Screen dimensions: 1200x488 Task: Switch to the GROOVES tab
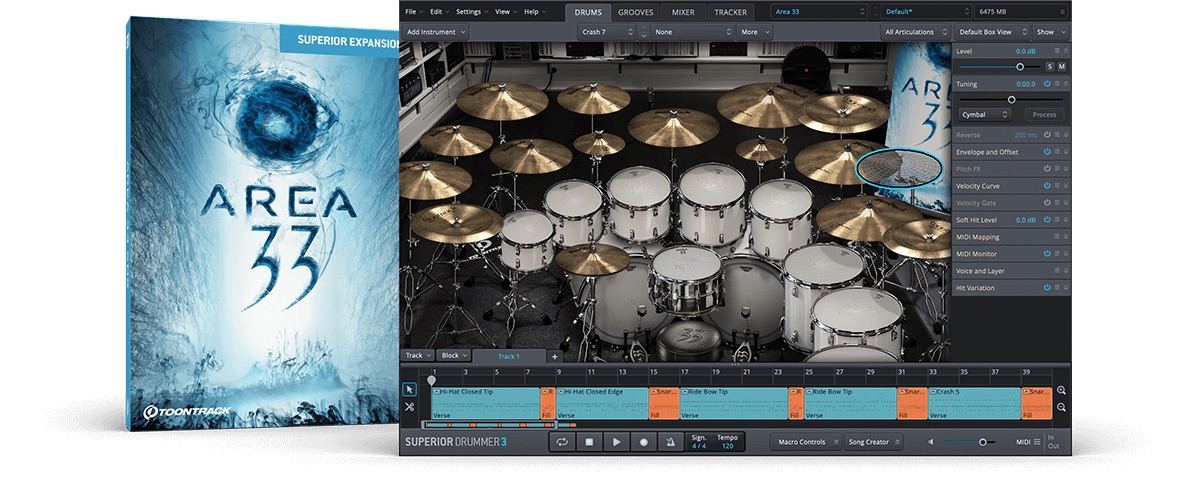click(636, 12)
